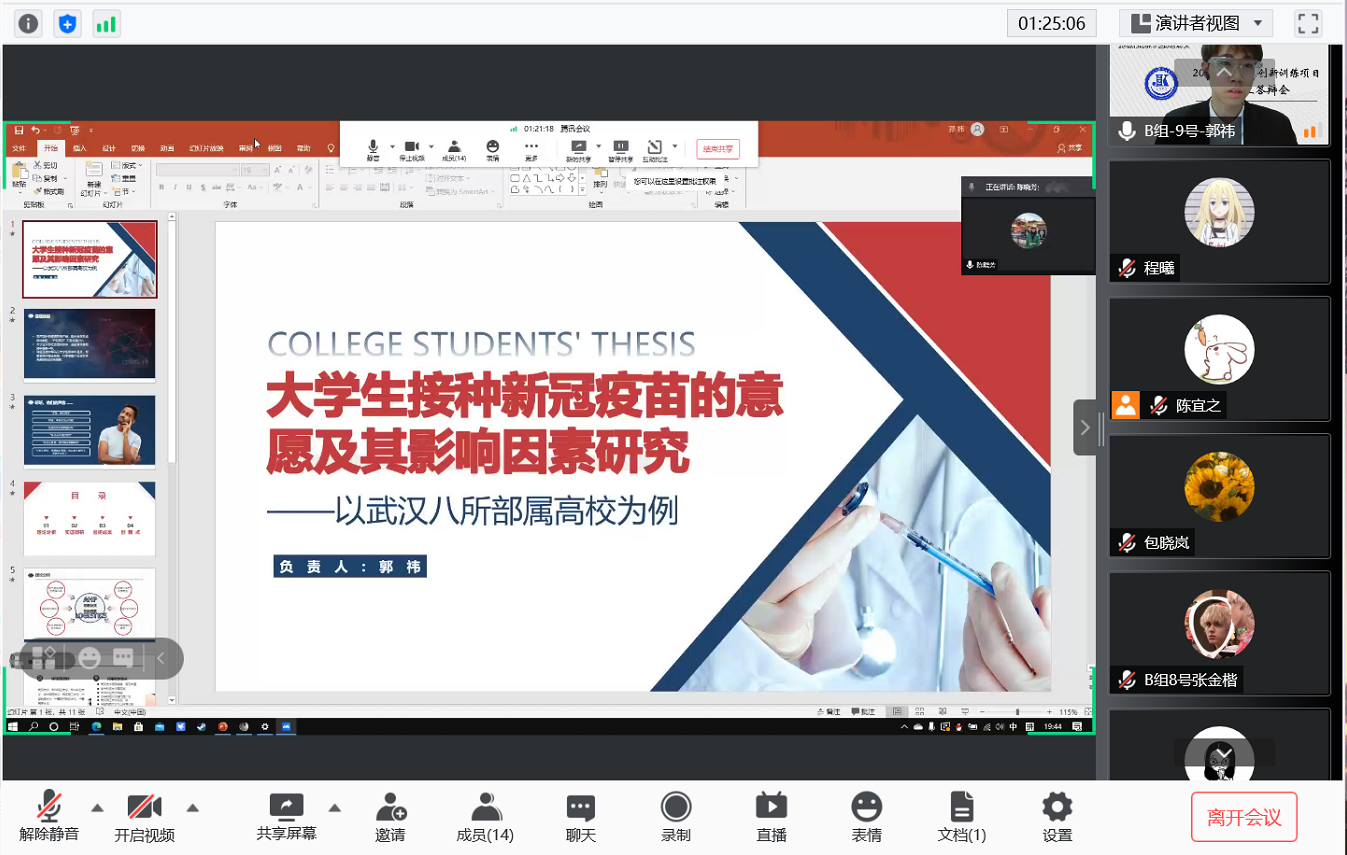Select 程曦 participant video tile
The width and height of the screenshot is (1347, 855).
pos(1219,221)
